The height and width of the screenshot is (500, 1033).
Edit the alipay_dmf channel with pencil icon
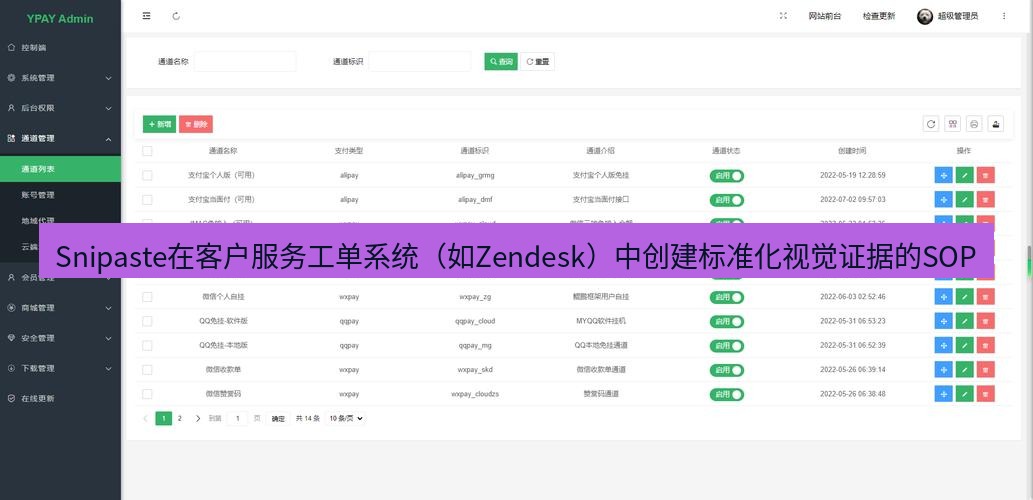[x=964, y=200]
